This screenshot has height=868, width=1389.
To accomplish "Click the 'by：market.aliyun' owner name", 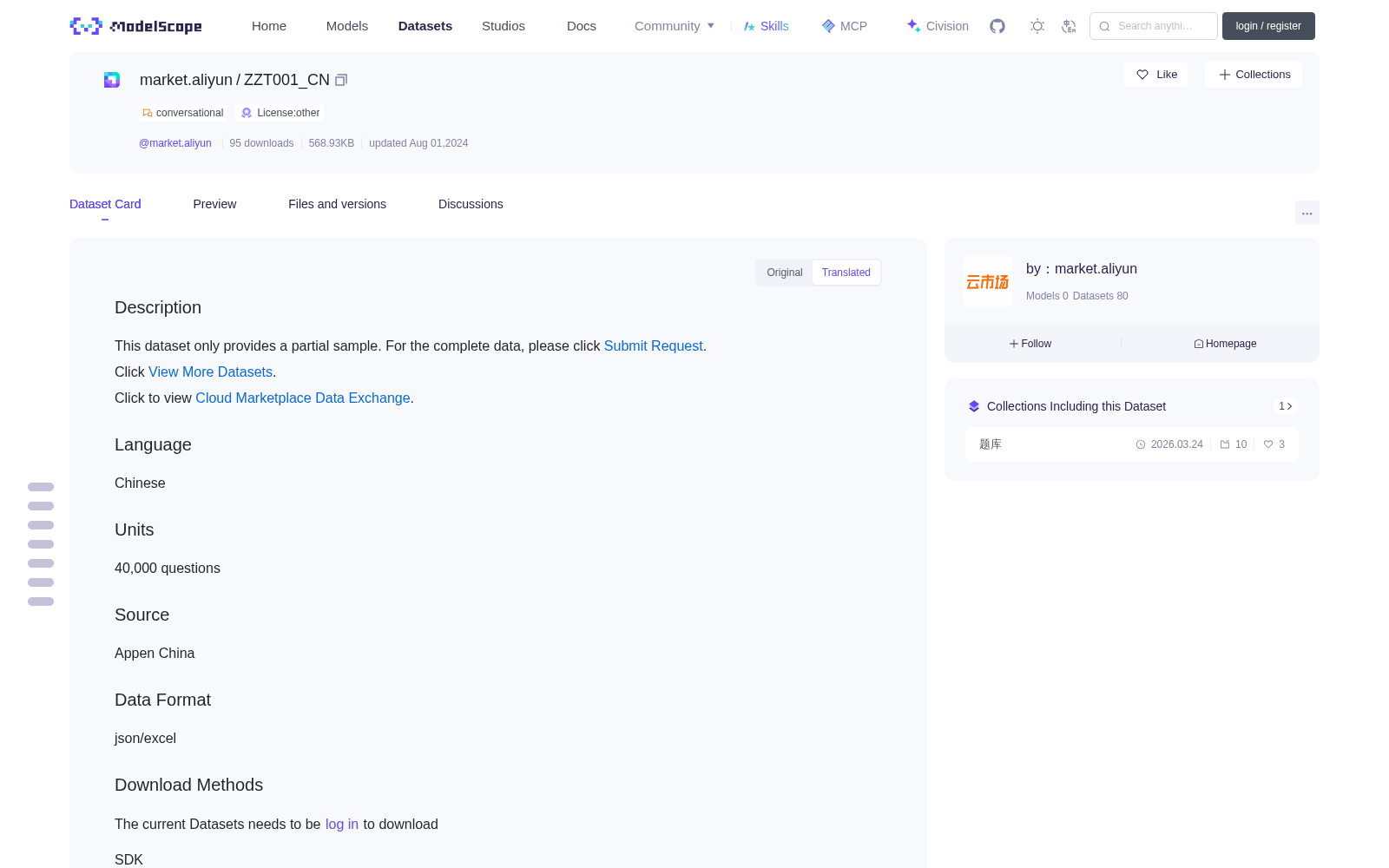I will coord(1082,269).
